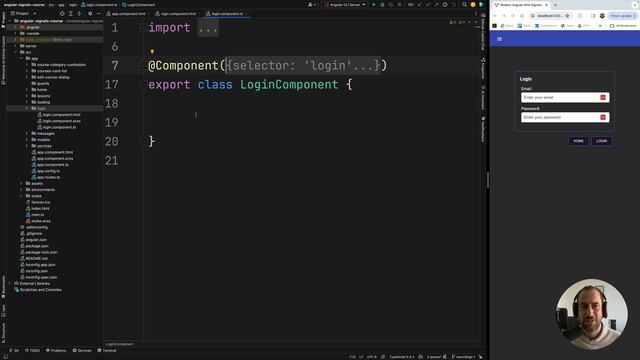
Task: Open login.component.html in project tree
Action: pyautogui.click(x=59, y=115)
